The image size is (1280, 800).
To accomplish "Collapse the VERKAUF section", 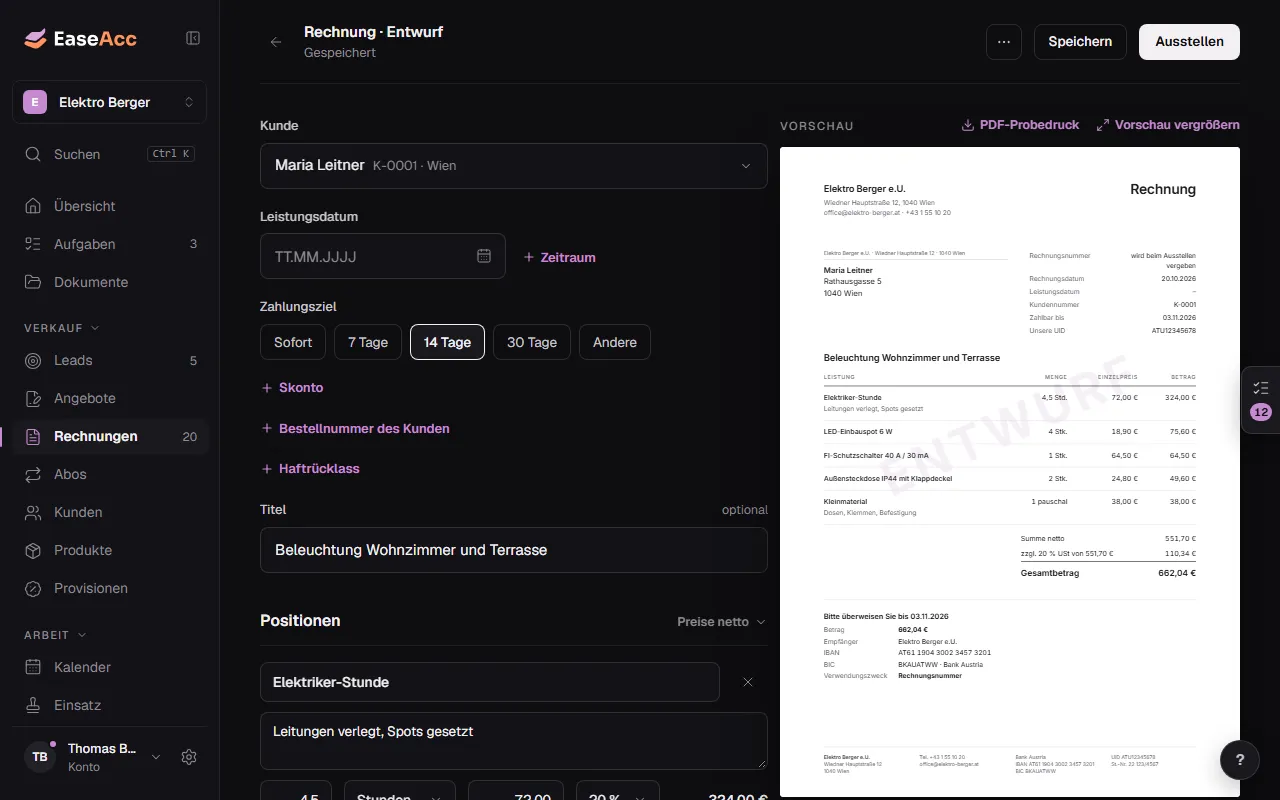I will (x=62, y=327).
